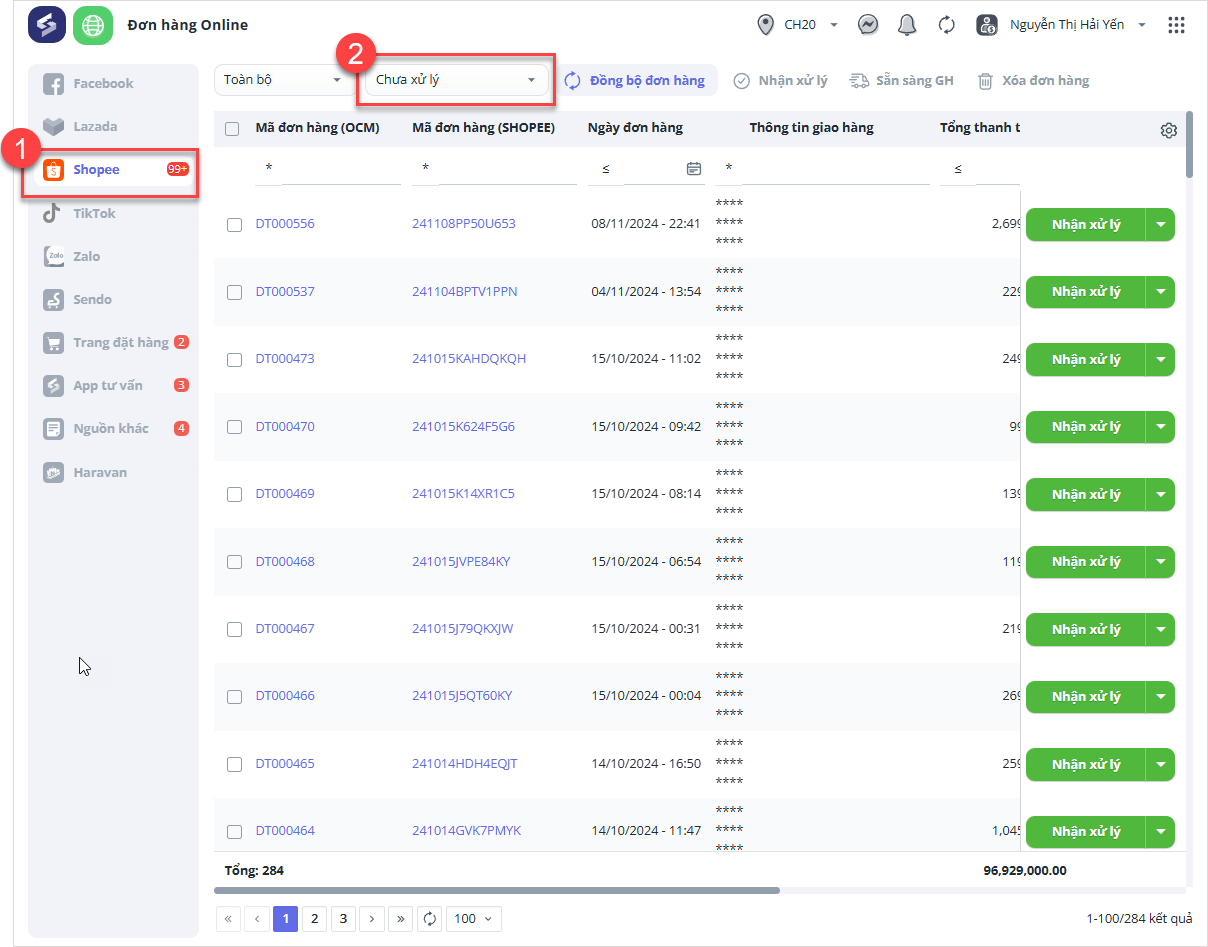Click the horizontal table scrollbar
Screen dimensions: 1208x947
(496, 890)
